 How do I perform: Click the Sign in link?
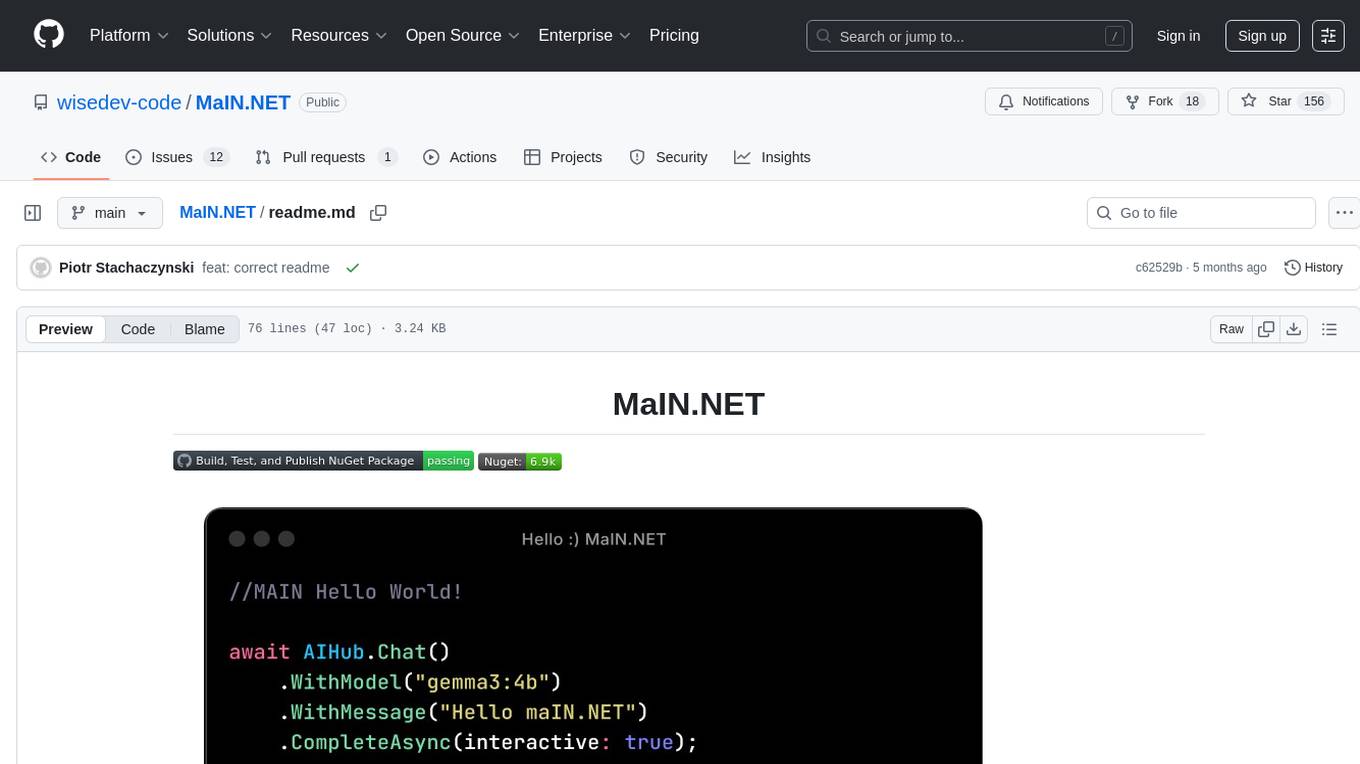[x=1178, y=36]
